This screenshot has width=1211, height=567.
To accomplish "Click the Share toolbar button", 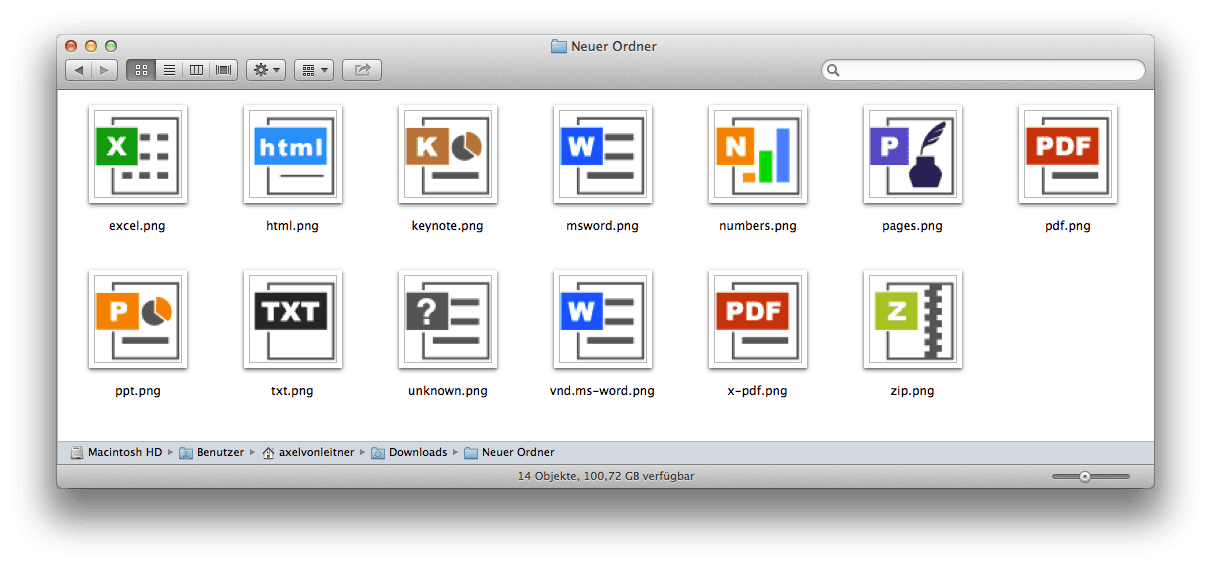I will point(362,70).
